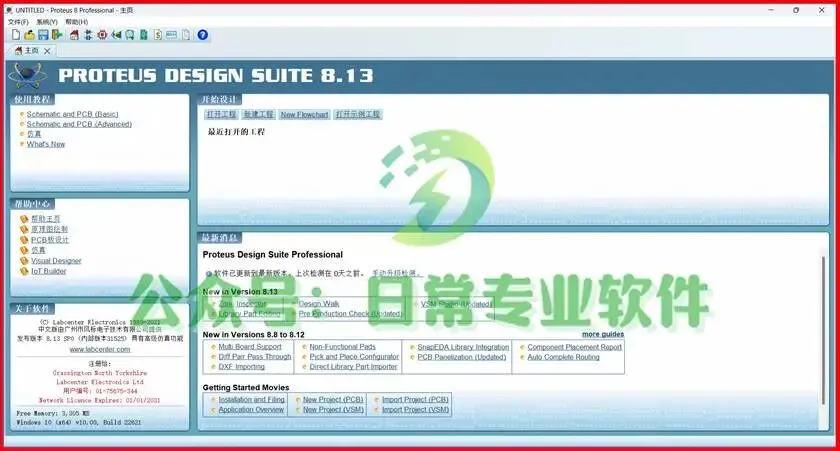Close the 主页 tab
840x451 pixels.
point(47,51)
